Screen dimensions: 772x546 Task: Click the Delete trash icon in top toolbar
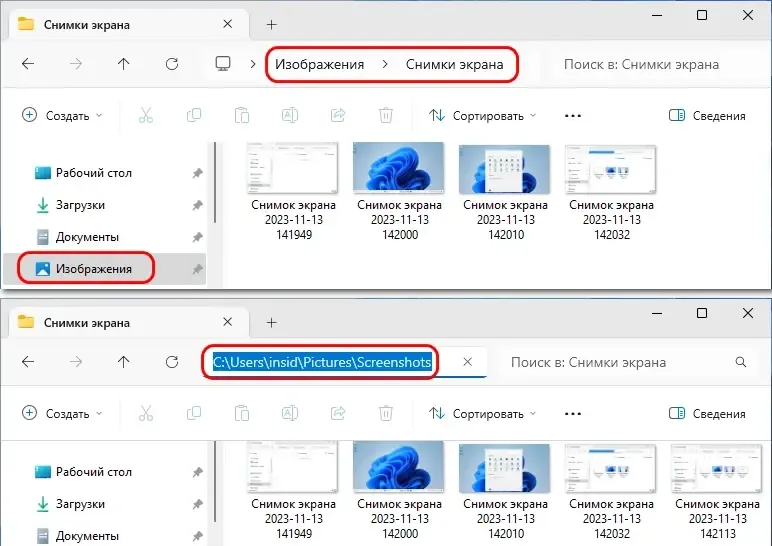[x=386, y=115]
